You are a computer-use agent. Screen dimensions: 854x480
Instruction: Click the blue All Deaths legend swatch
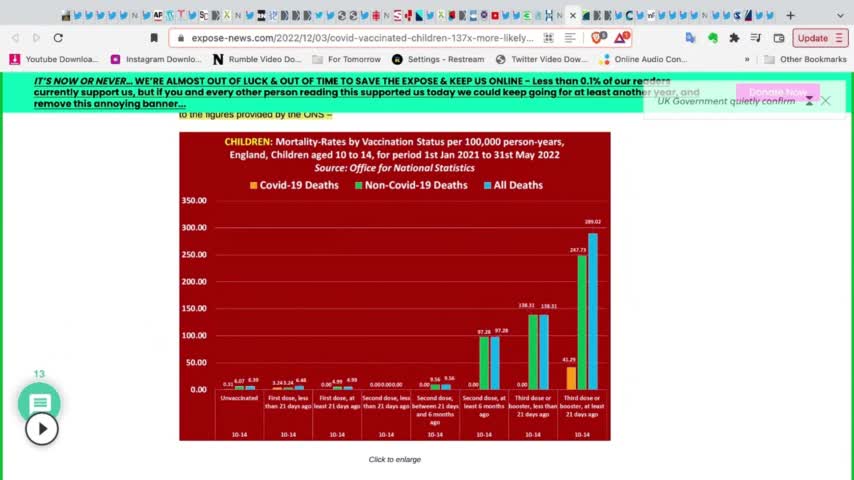487,185
